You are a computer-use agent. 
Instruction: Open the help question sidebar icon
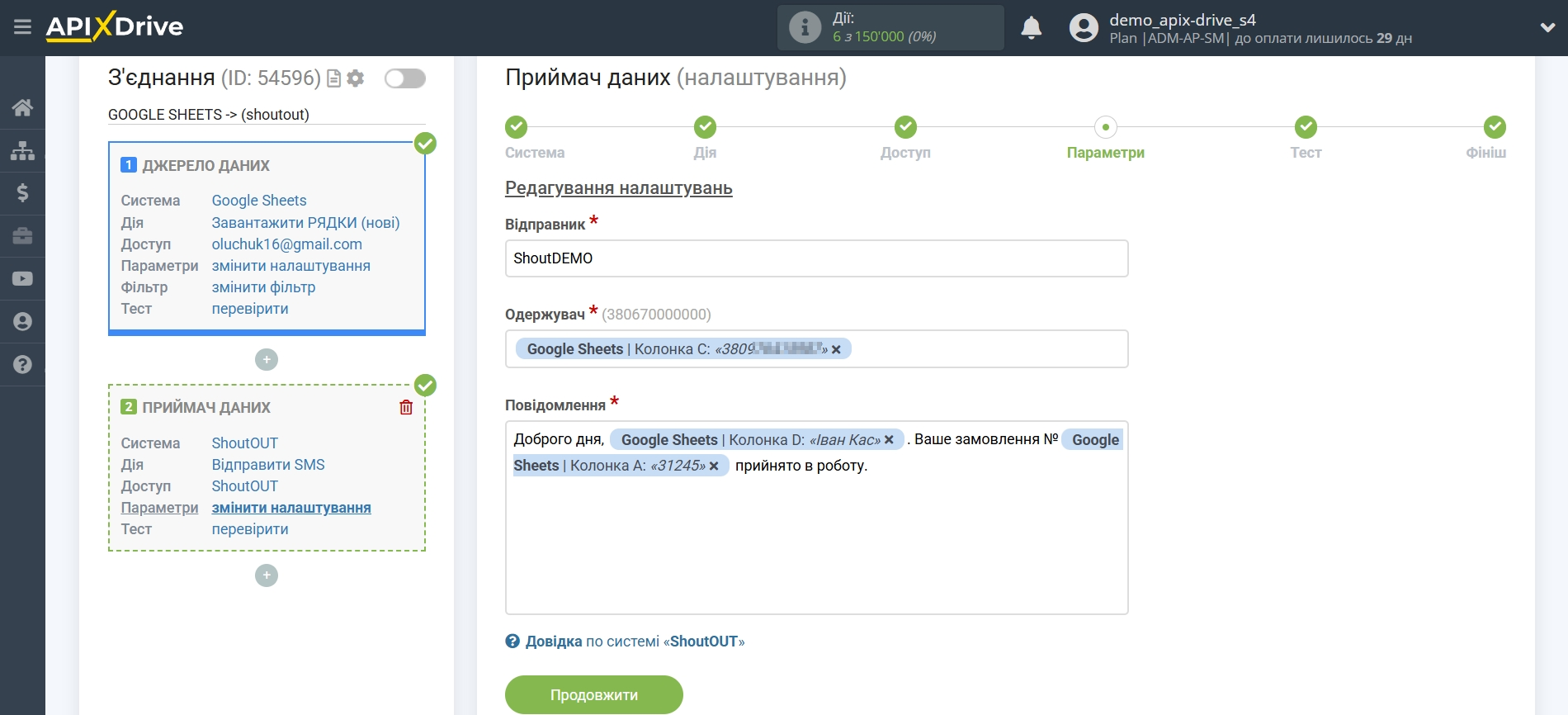22,365
